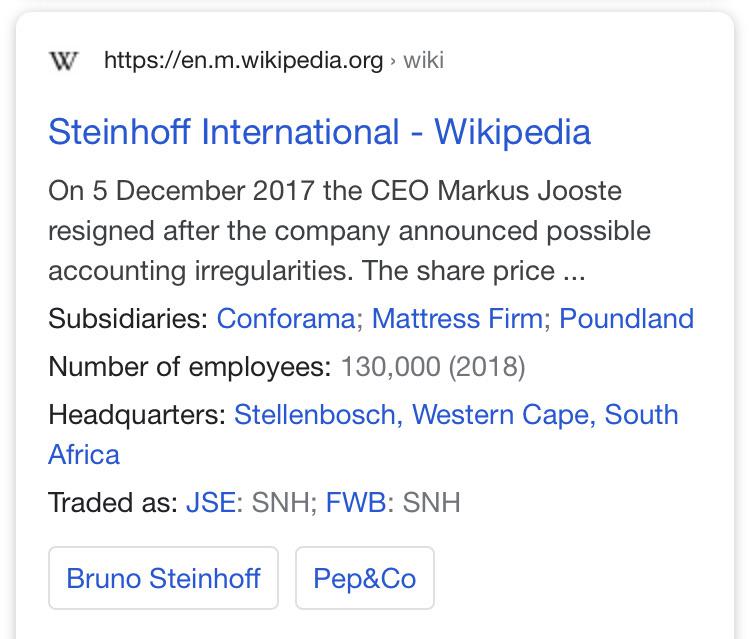750x639 pixels.
Task: Open the en.m.wikipedia.org URL
Action: [243, 61]
